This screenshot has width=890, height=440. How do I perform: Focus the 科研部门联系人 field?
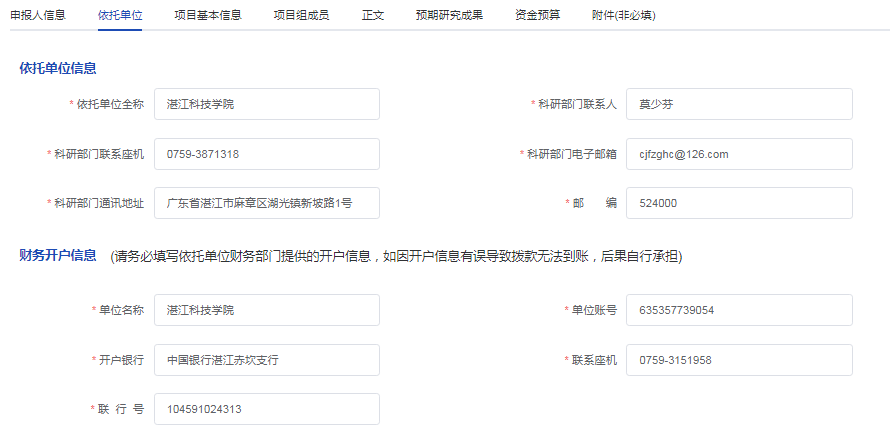click(739, 104)
